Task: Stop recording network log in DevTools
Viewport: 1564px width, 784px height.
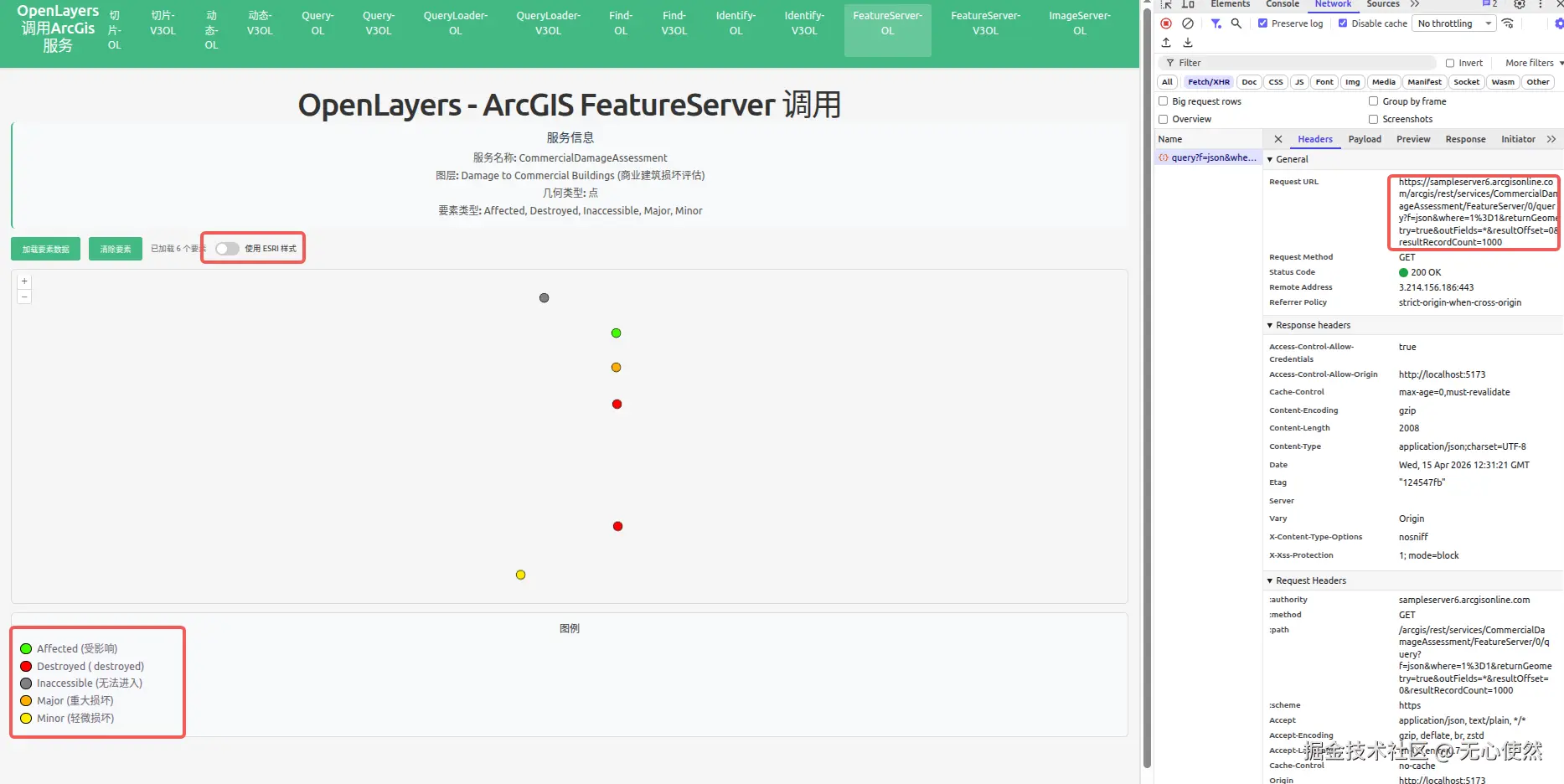Action: 1166,23
